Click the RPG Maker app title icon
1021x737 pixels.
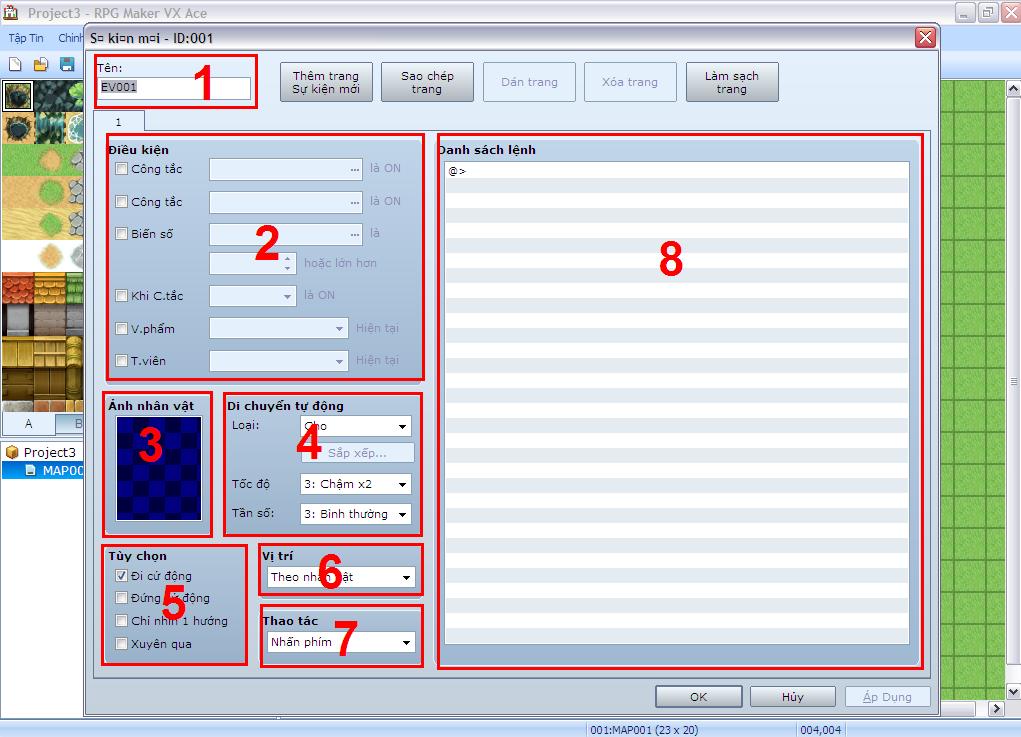11,12
